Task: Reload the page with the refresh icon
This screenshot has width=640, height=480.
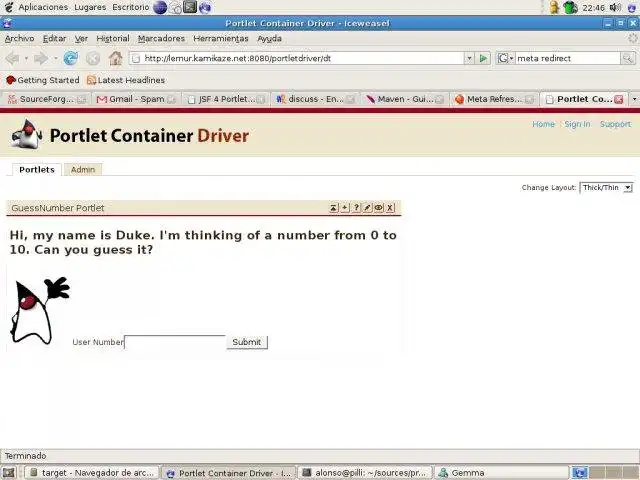Action: point(71,58)
